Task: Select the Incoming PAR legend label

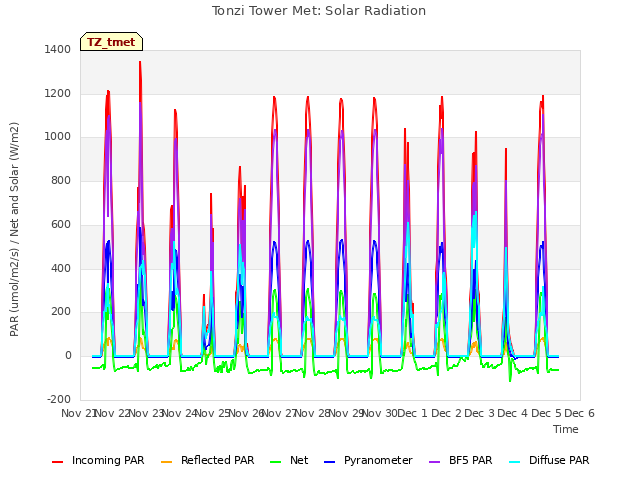Action: [x=108, y=460]
